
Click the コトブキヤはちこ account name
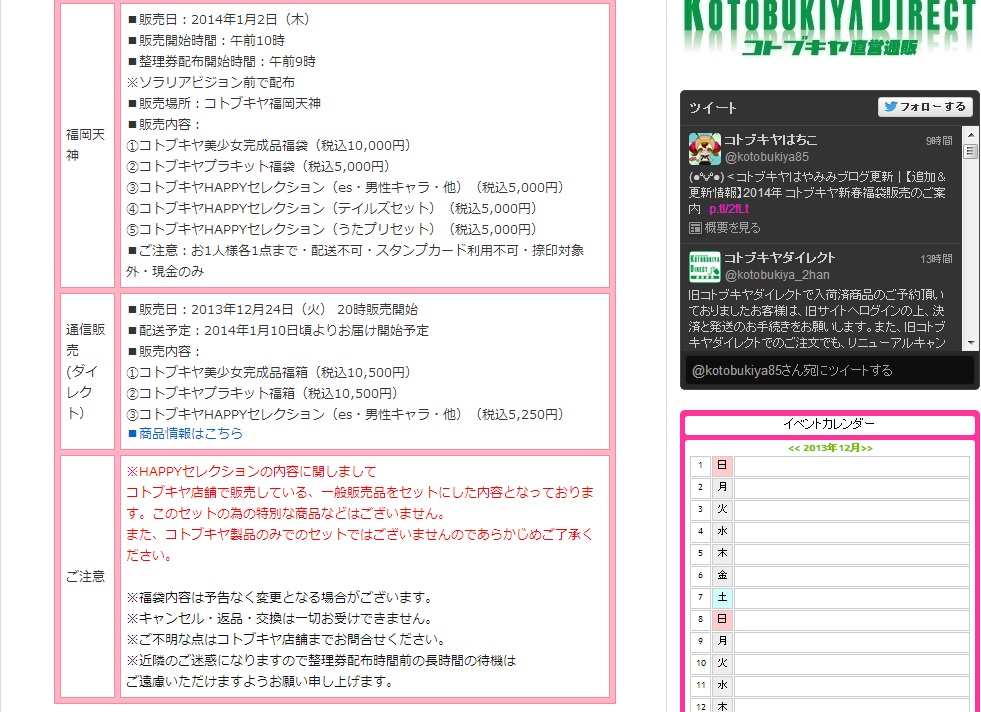pyautogui.click(x=771, y=140)
